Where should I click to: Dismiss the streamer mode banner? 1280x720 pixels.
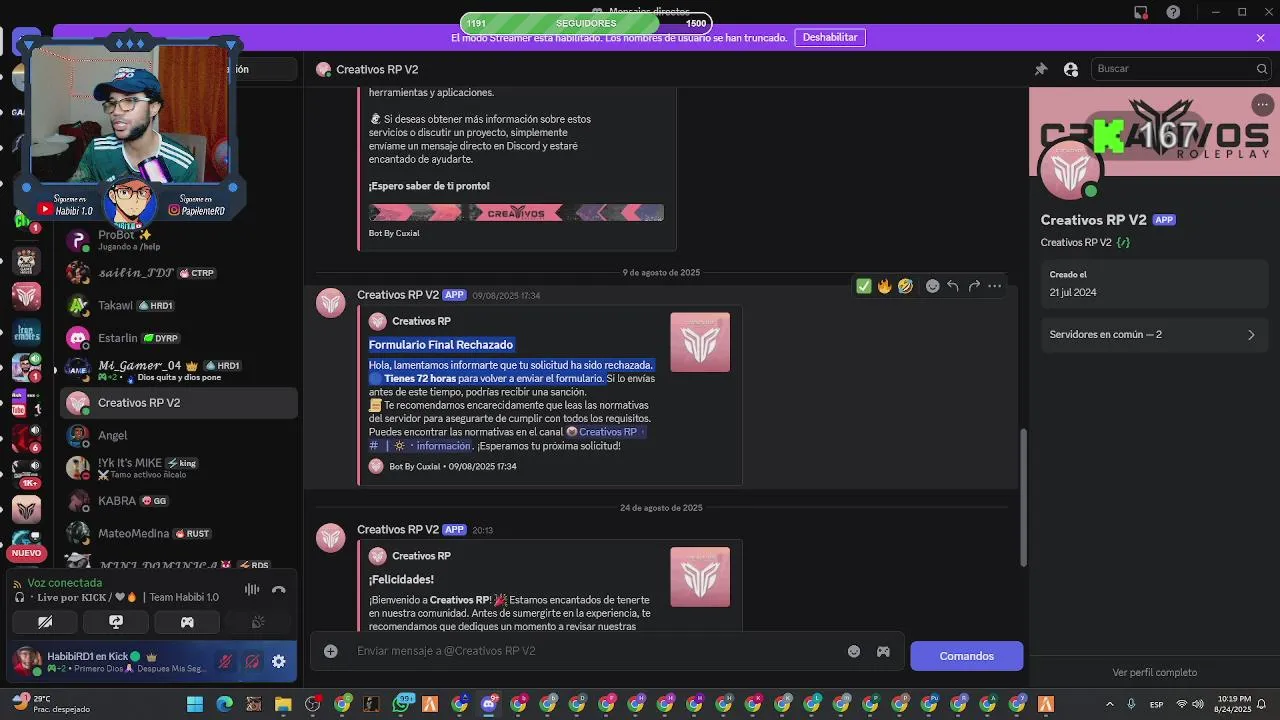tap(1261, 37)
